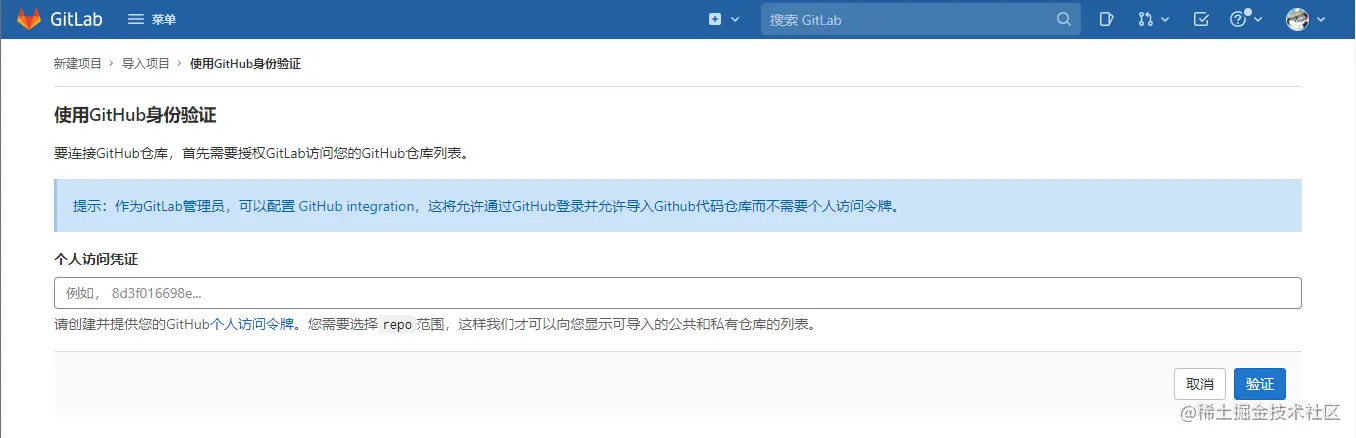Go to 导入项目 breadcrumb

(146, 64)
